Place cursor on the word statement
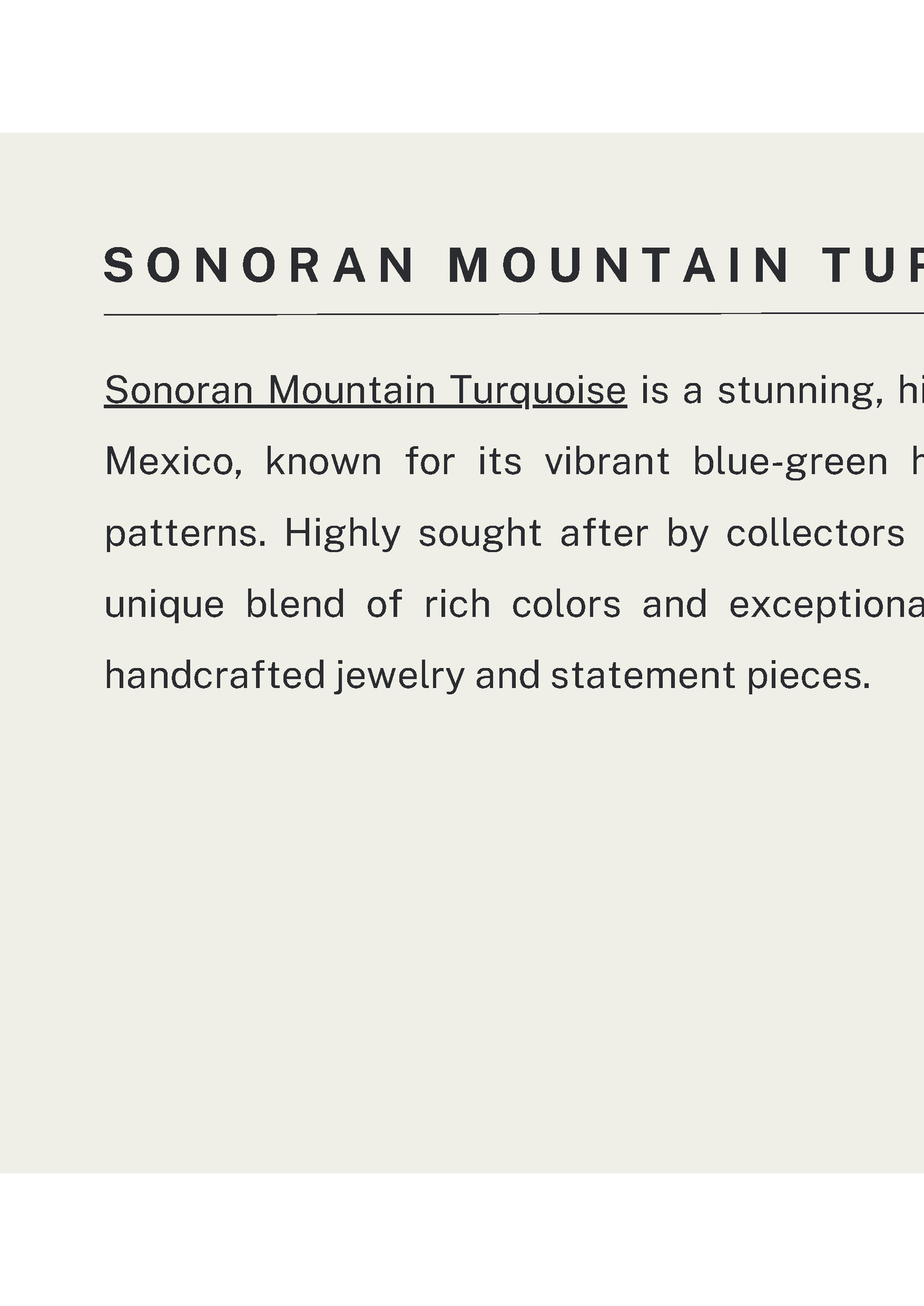Image resolution: width=924 pixels, height=1306 pixels. click(x=643, y=676)
